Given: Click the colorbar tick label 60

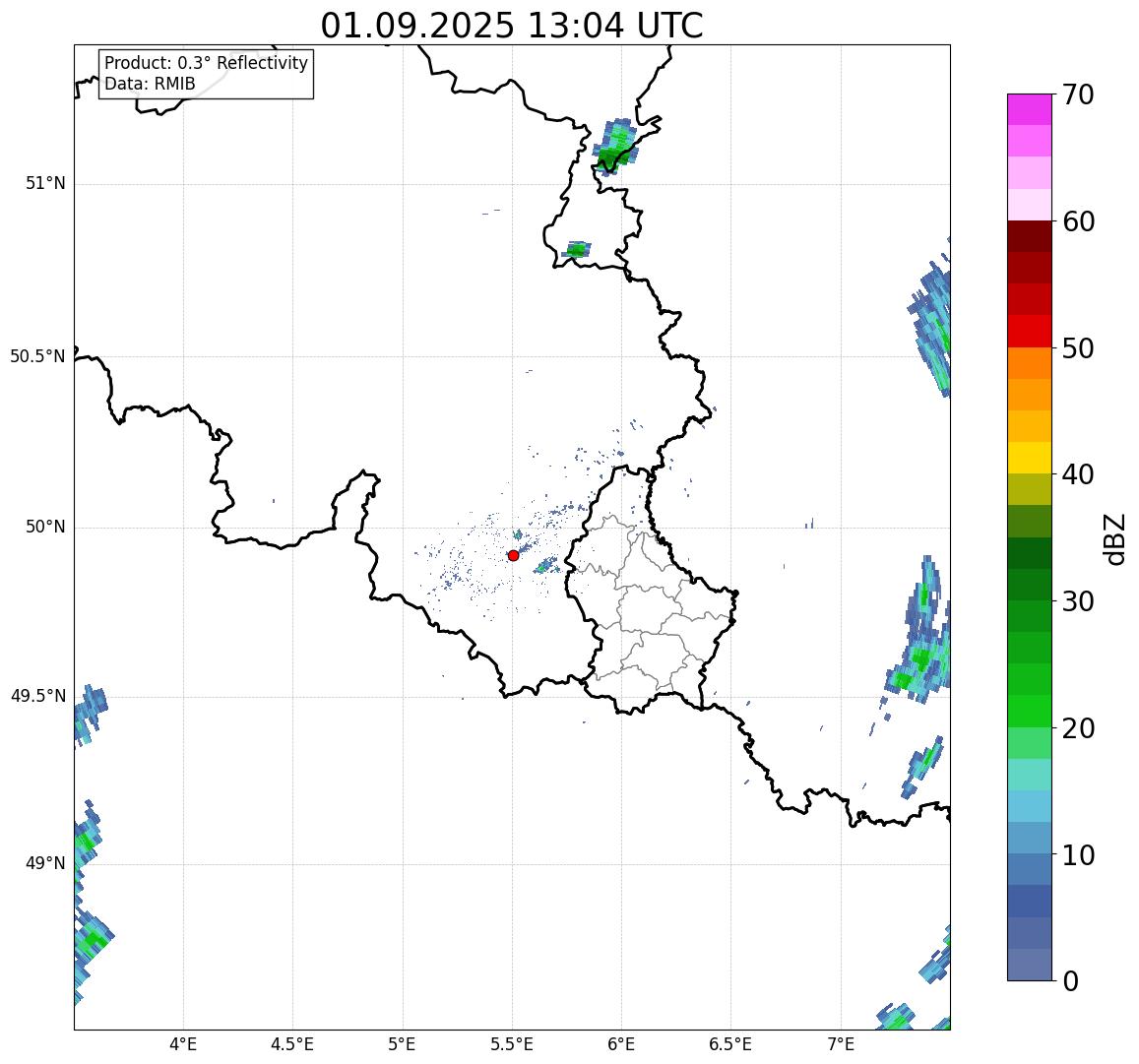Looking at the screenshot, I should pyautogui.click(x=1078, y=222).
